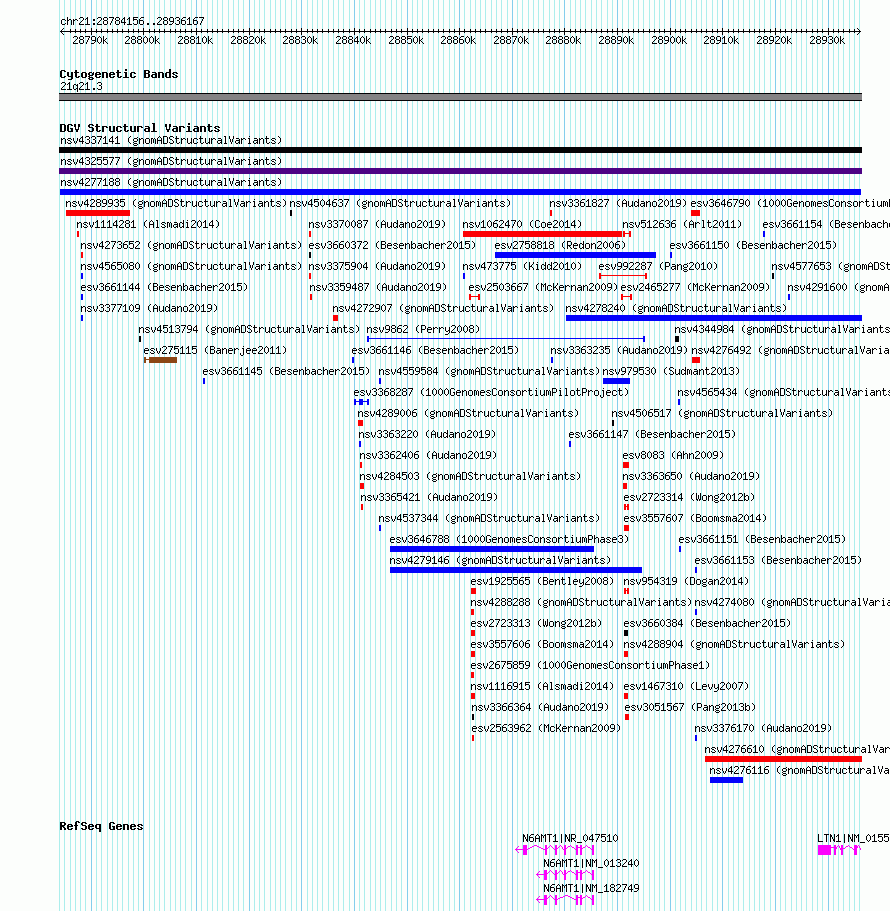Click the brown esv275115 (Banerjee2011) bar
This screenshot has height=911, width=890.
coord(160,360)
